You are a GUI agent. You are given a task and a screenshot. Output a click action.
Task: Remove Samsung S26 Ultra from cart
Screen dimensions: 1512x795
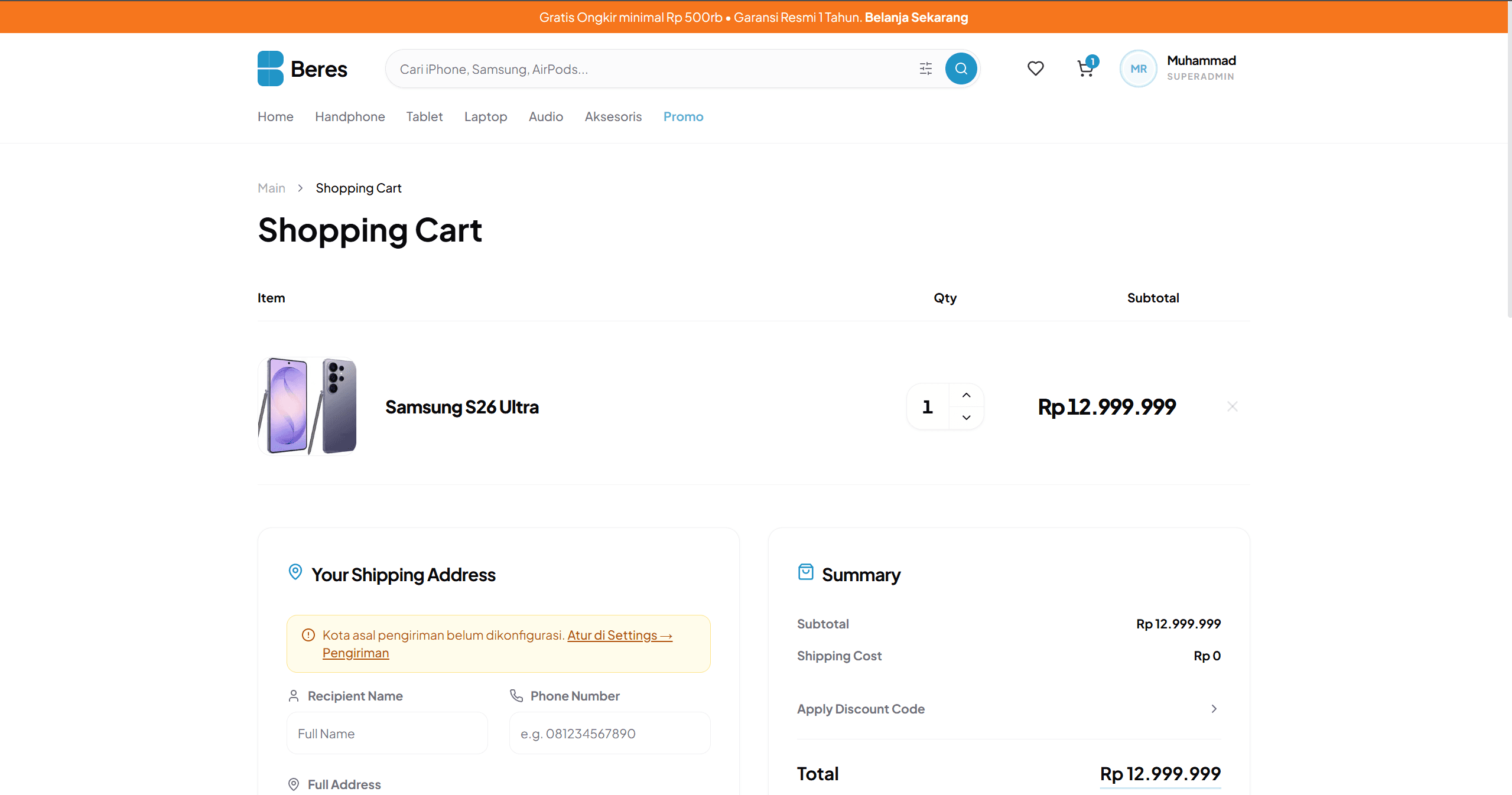click(x=1232, y=406)
